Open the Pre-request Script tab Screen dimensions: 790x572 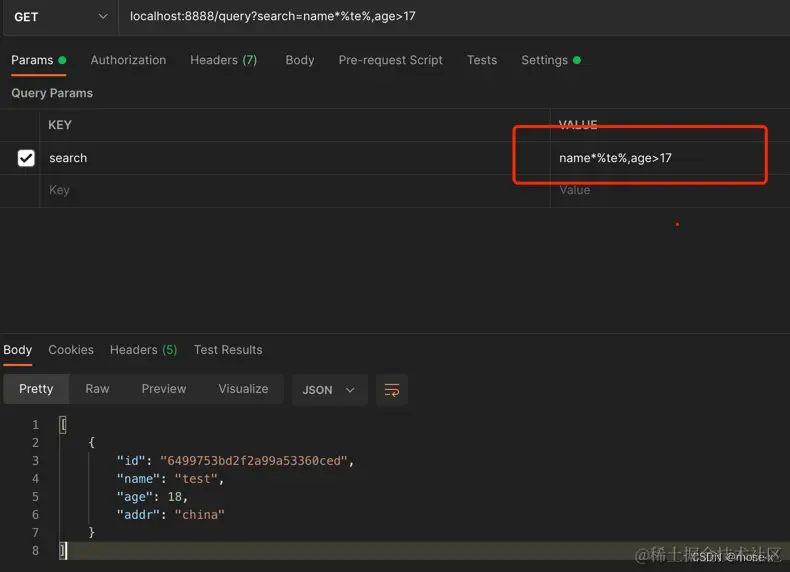390,60
